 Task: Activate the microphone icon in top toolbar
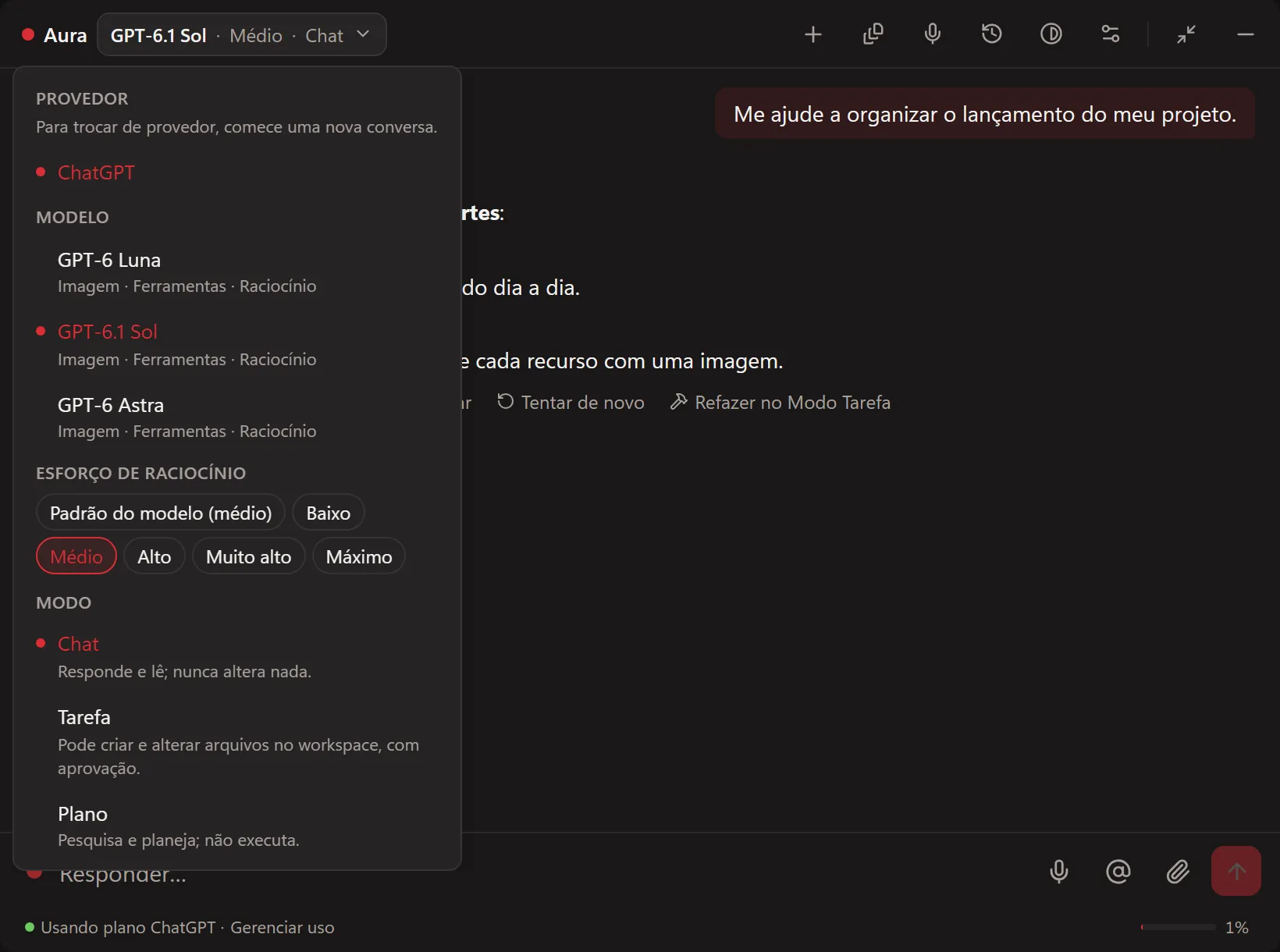coord(932,34)
